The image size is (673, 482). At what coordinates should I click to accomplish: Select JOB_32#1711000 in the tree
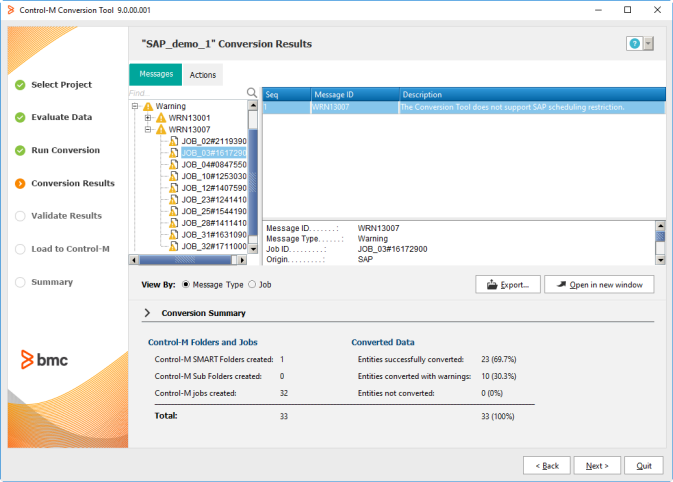pos(214,246)
